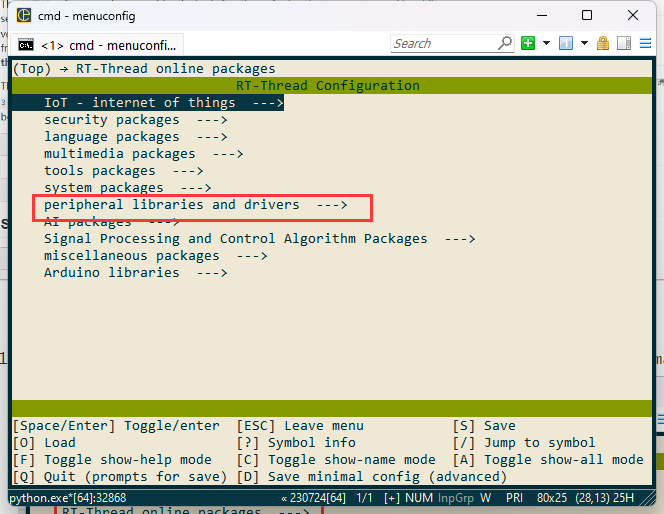Click [C] Toggle show-name mode hint

click(x=336, y=460)
